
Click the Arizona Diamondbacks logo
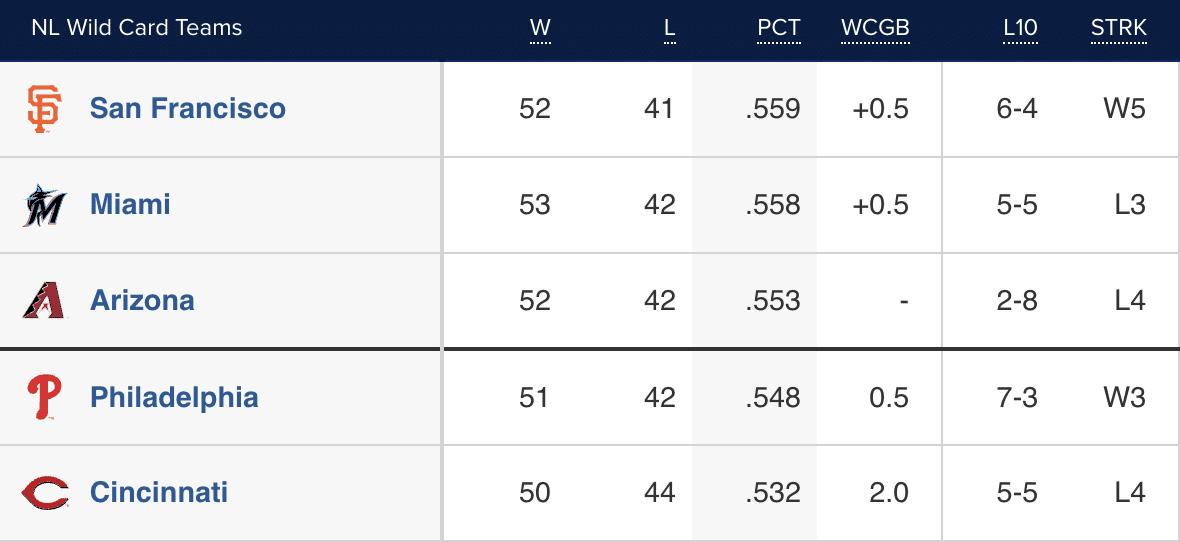pyautogui.click(x=44, y=301)
